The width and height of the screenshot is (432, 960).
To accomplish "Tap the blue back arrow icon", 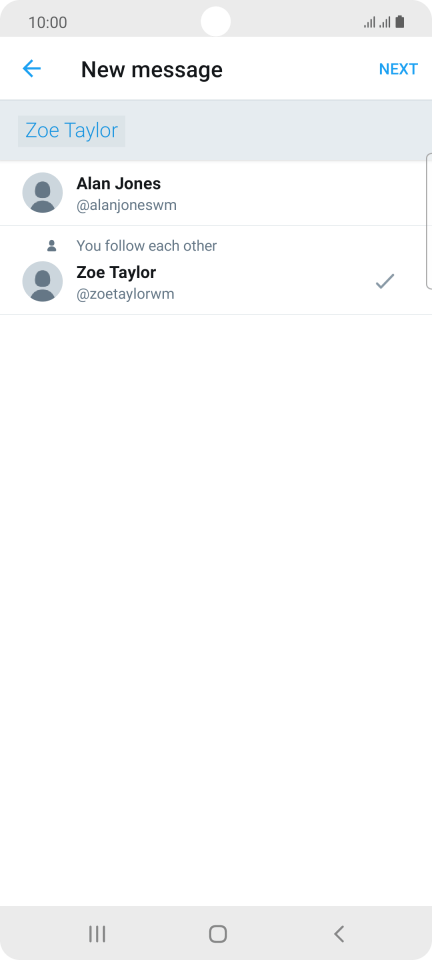I will click(31, 69).
